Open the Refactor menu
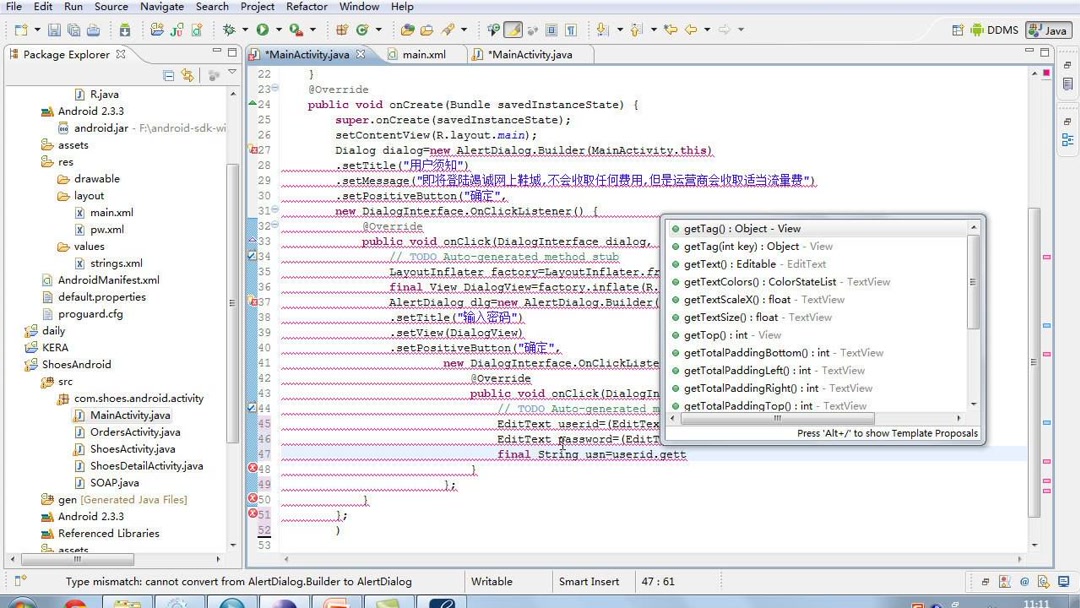The height and width of the screenshot is (608, 1080). point(306,7)
